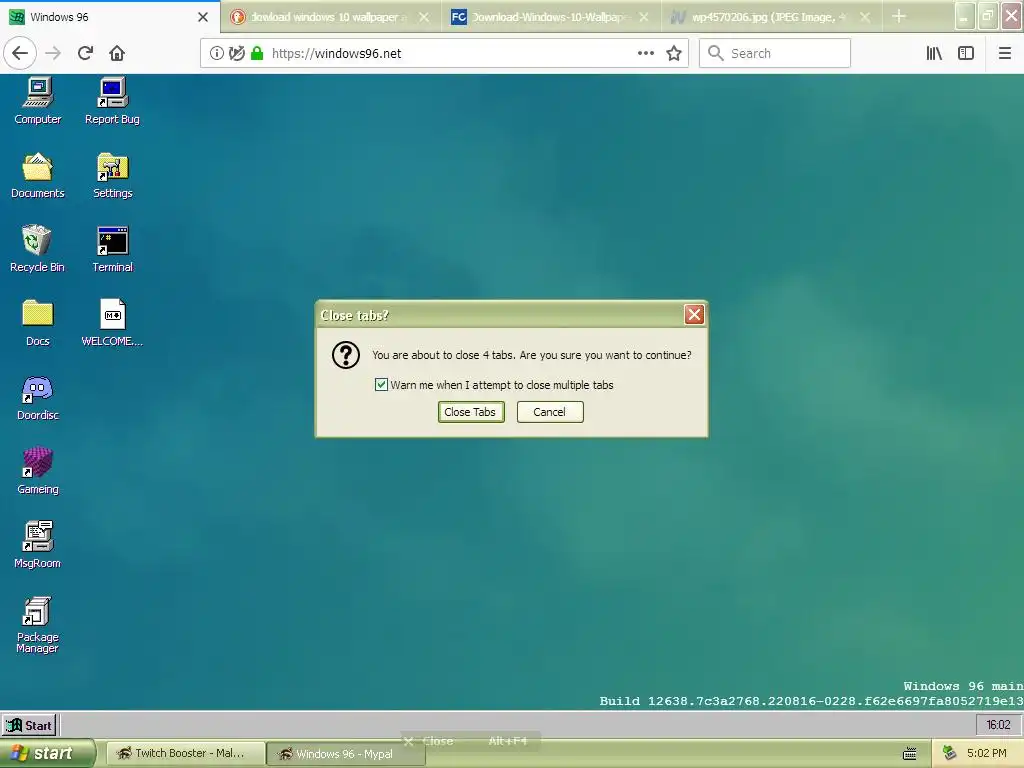The width and height of the screenshot is (1024, 768).
Task: Open a new tab with plus button
Action: point(899,16)
